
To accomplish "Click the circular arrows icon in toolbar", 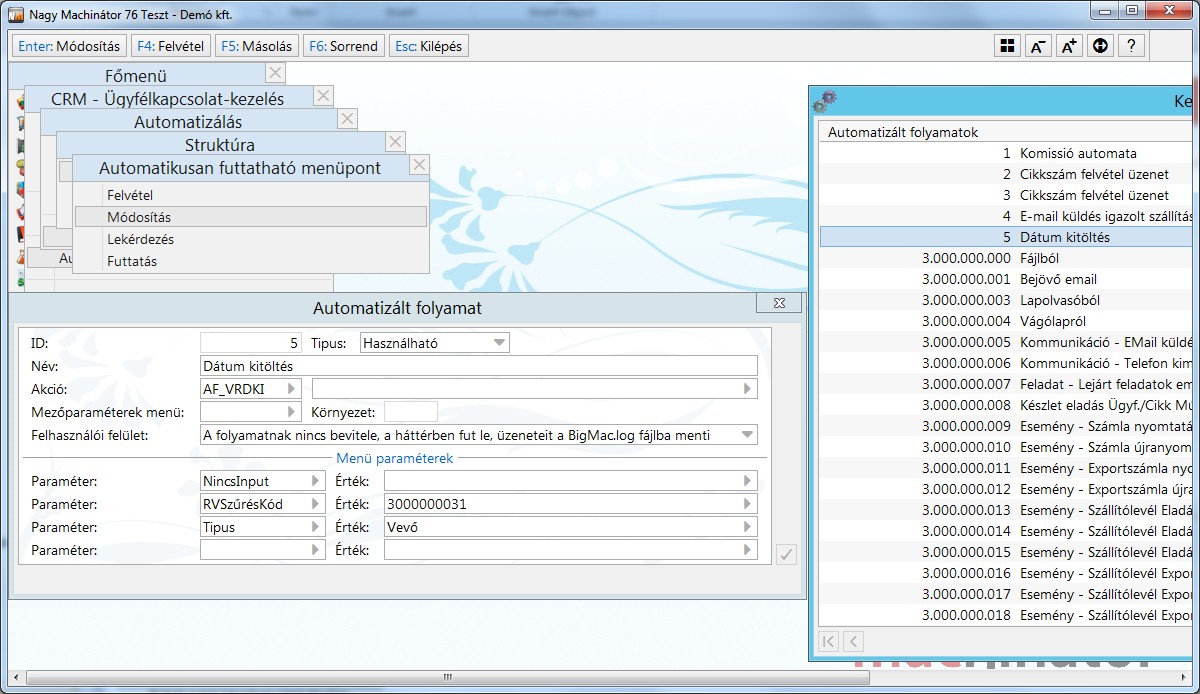I will pyautogui.click(x=1100, y=46).
